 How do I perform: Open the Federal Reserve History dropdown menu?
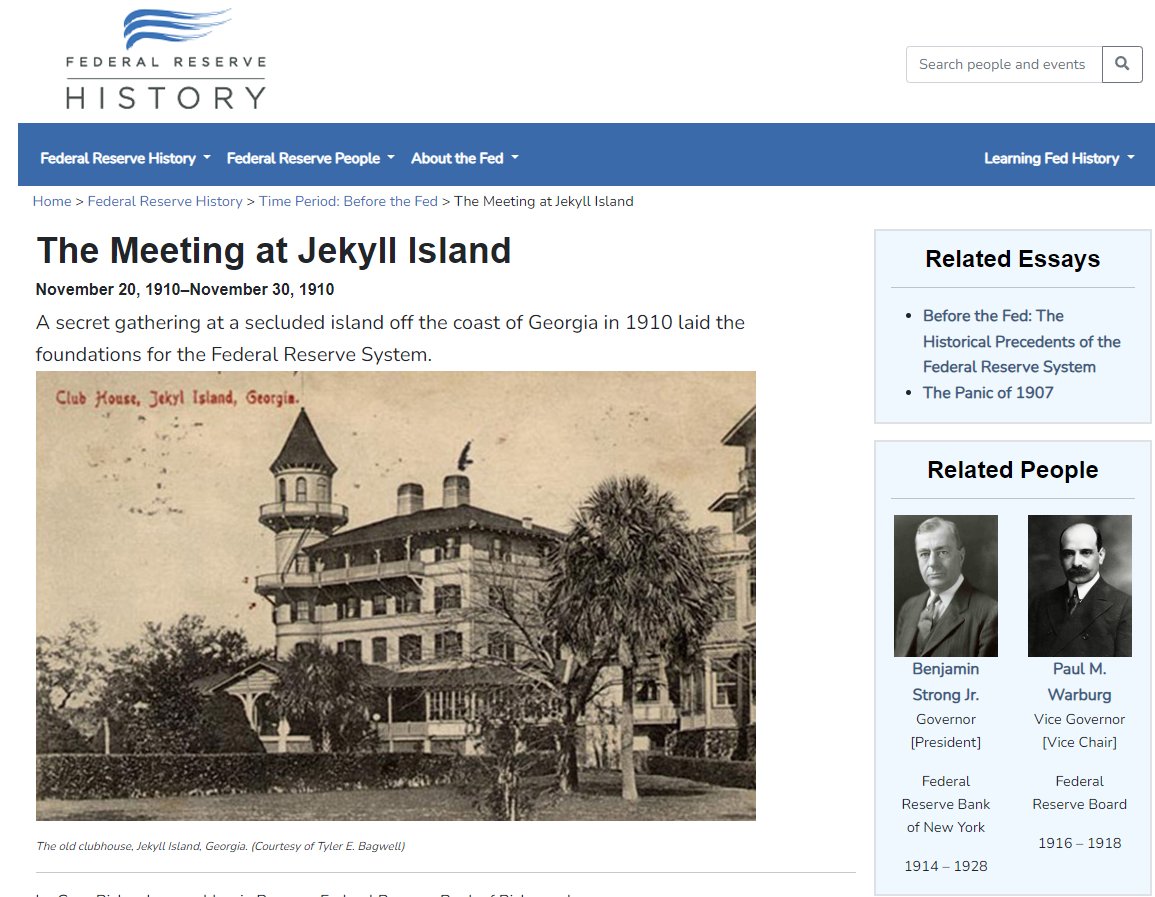[125, 158]
